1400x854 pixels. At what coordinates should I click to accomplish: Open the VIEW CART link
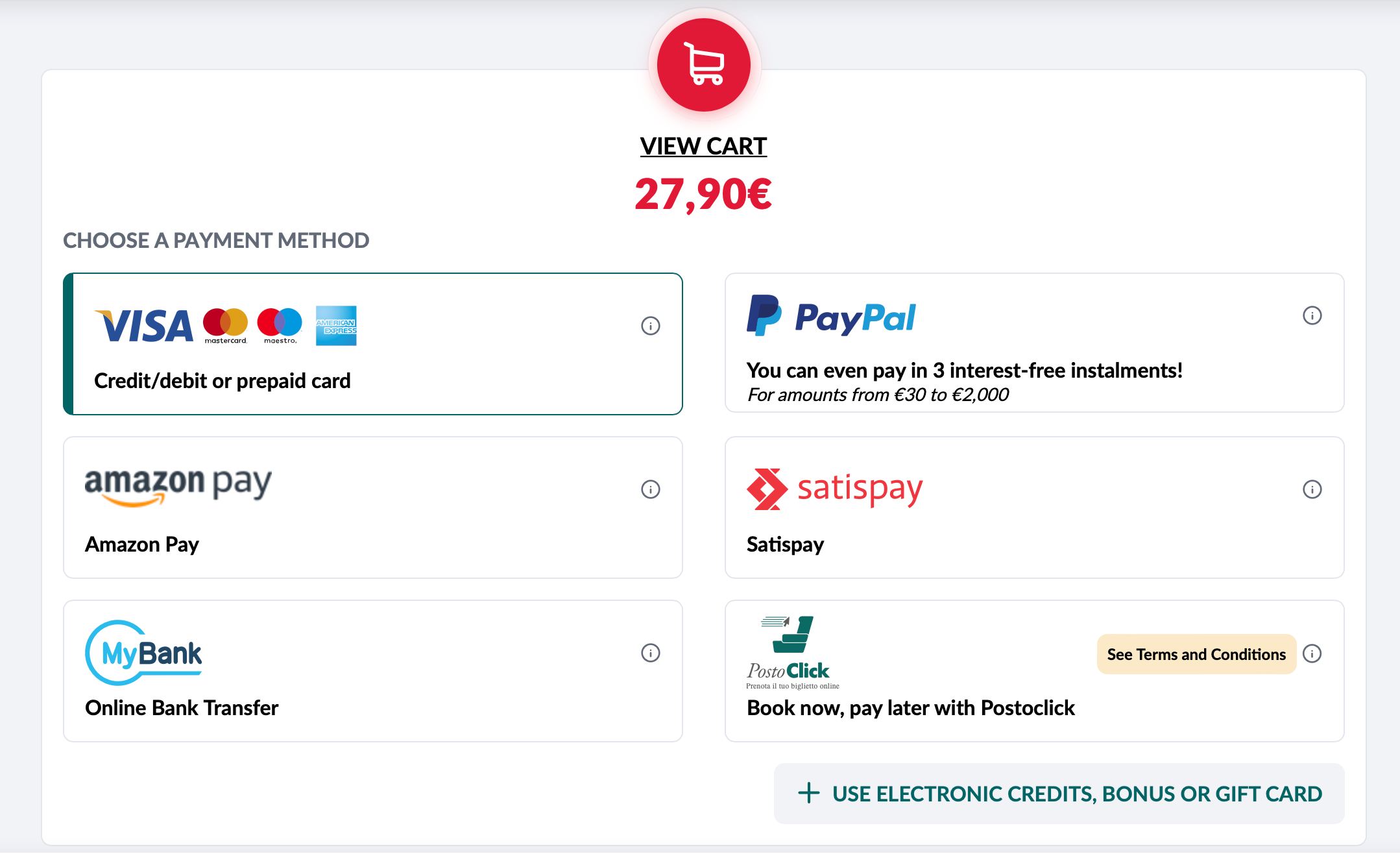coord(704,146)
